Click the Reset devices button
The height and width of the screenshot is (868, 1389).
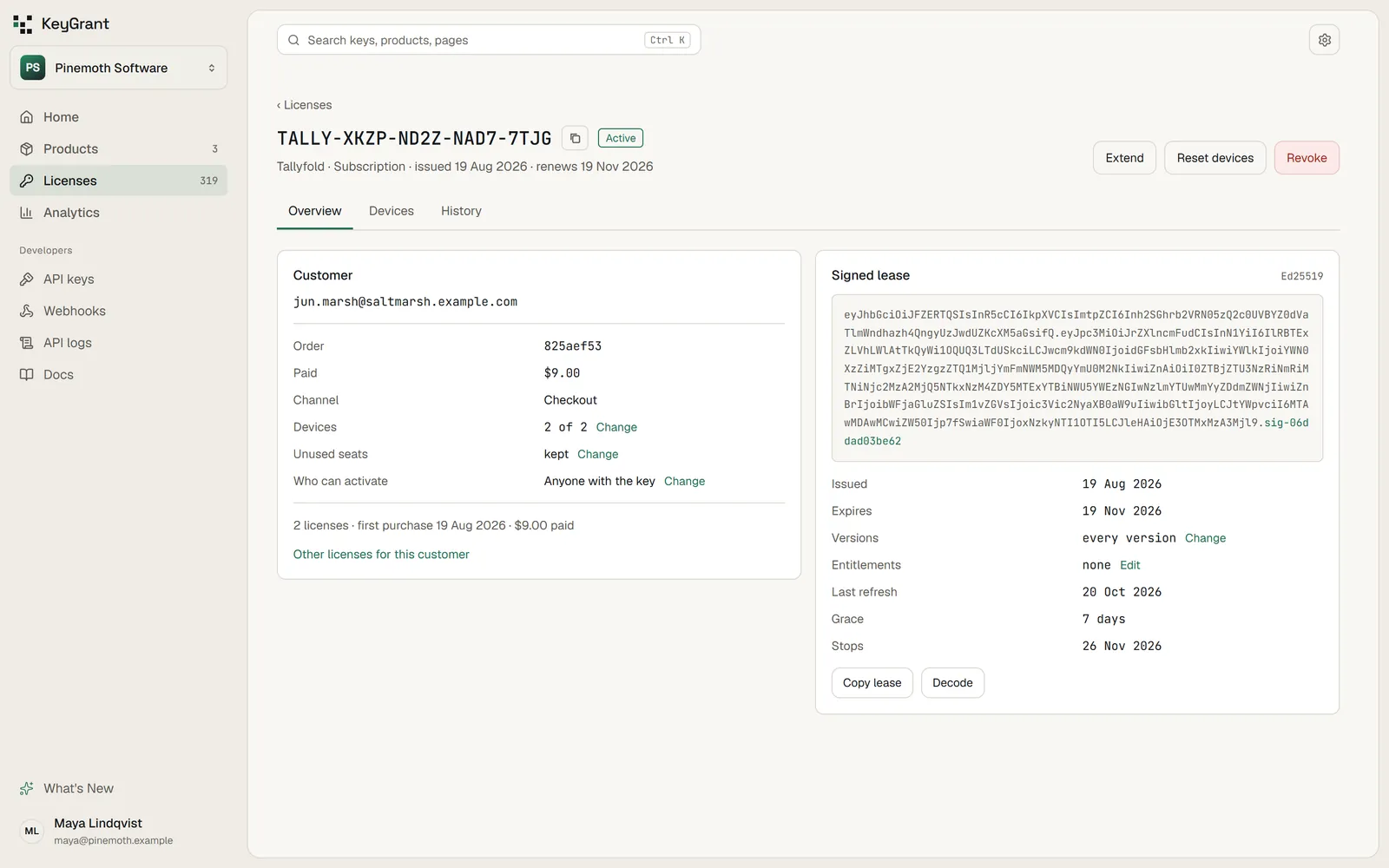(x=1215, y=158)
